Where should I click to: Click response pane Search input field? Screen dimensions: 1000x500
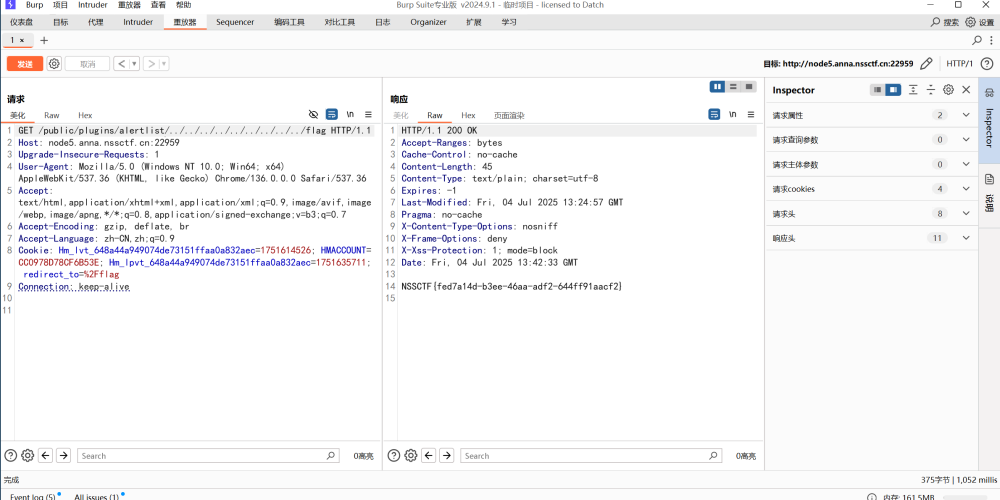point(591,456)
